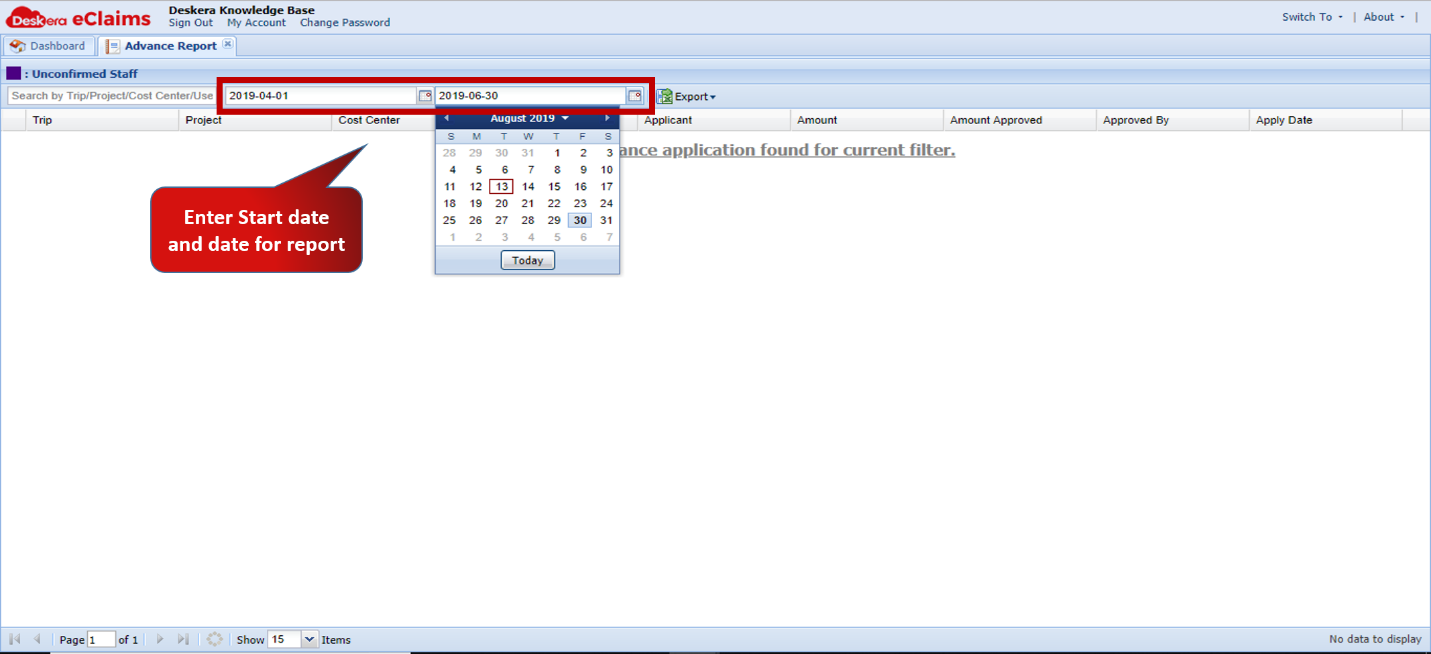
Task: Click the page number input field
Action: point(101,639)
